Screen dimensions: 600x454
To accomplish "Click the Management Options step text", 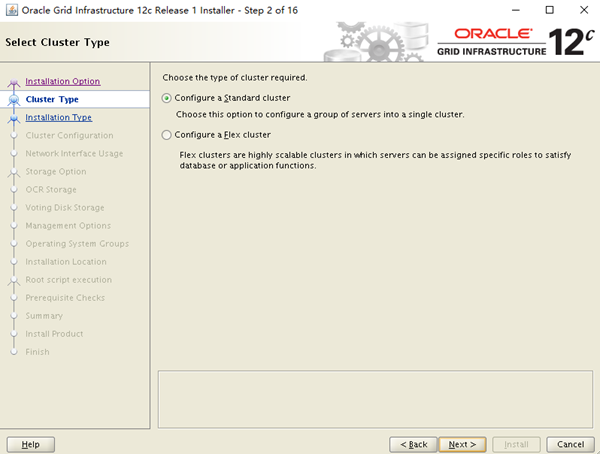I will [x=68, y=225].
